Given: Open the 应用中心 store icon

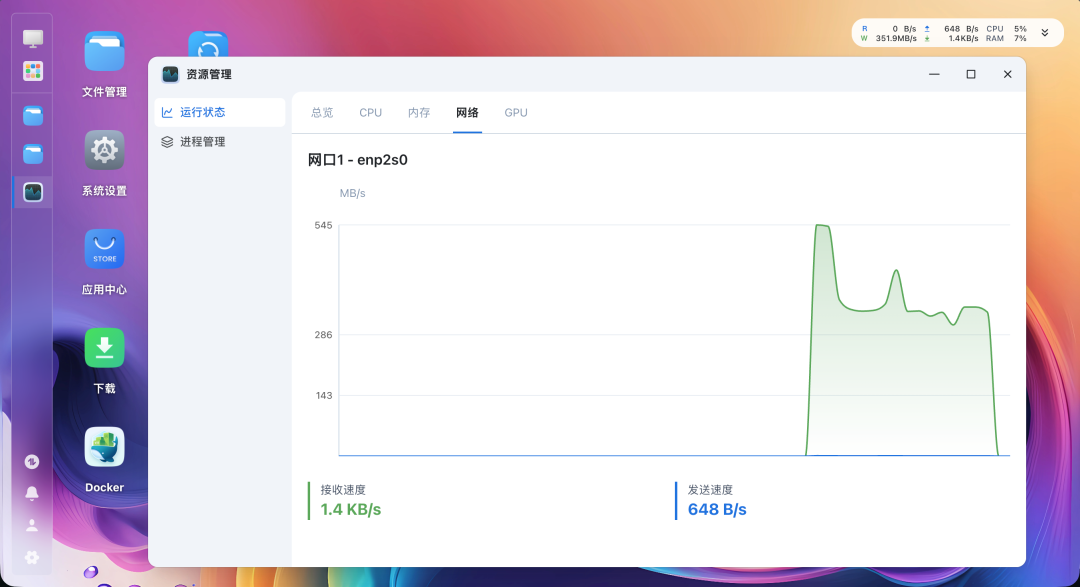Looking at the screenshot, I should pyautogui.click(x=103, y=248).
